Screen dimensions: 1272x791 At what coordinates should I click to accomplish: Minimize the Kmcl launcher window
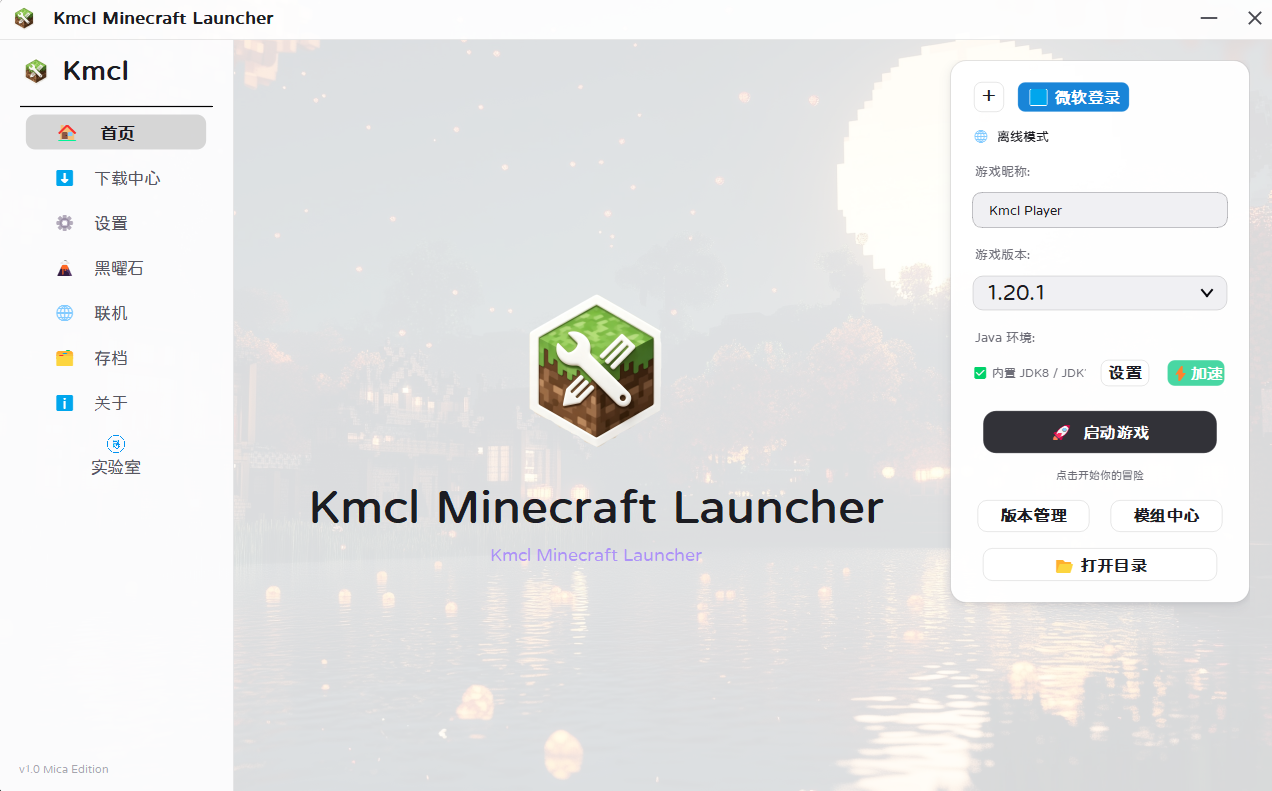tap(1210, 18)
